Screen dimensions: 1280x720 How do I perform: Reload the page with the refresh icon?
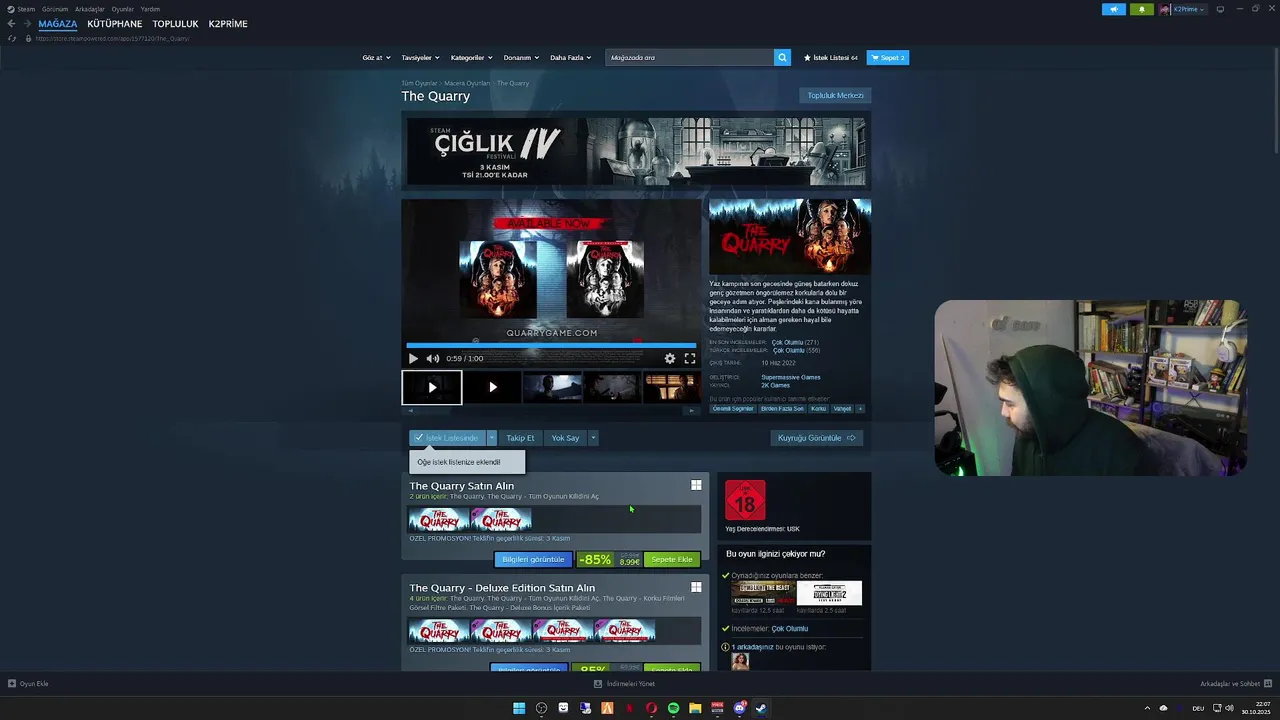[12, 38]
